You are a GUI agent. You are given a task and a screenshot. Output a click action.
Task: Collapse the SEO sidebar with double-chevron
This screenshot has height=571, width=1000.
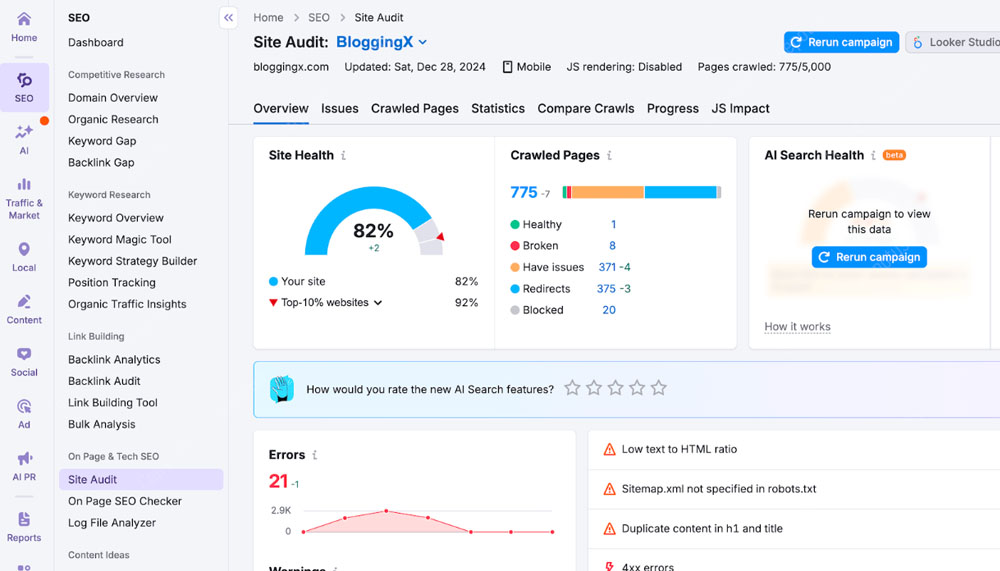(228, 18)
